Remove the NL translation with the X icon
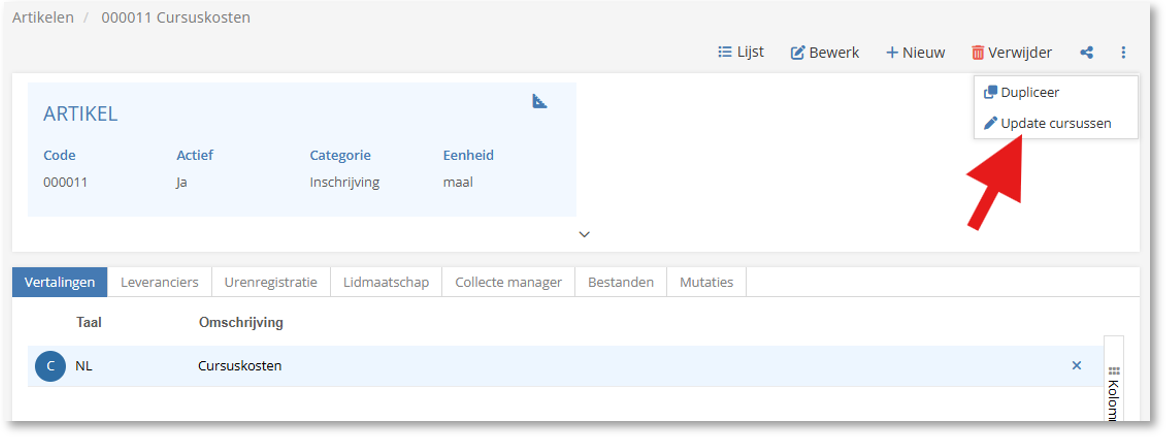This screenshot has height=440, width=1173. coord(1076,366)
